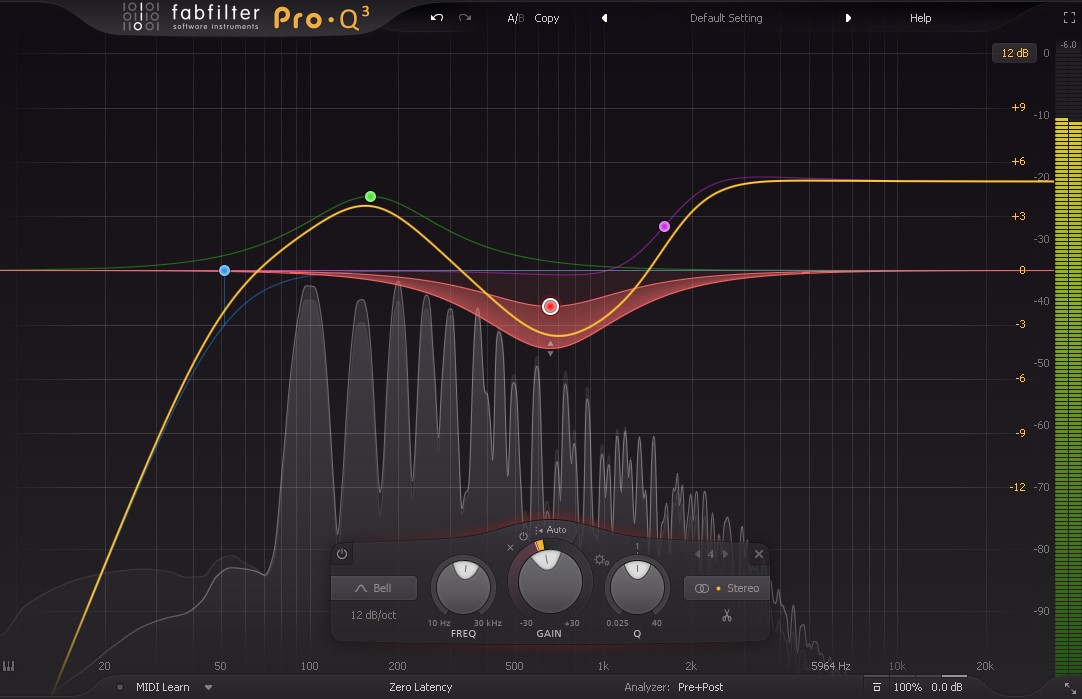Click the redo arrow icon
Viewport: 1082px width, 699px height.
click(x=465, y=18)
